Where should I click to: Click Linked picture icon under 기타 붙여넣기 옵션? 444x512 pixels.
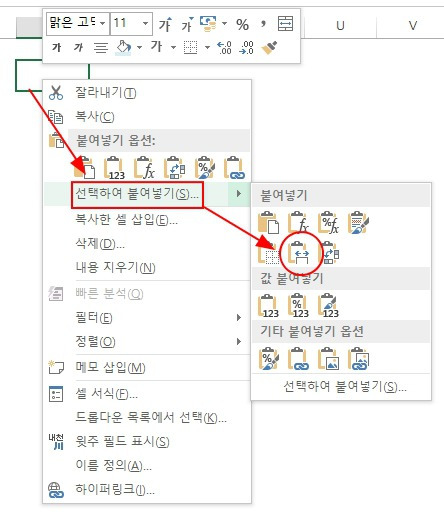[359, 359]
